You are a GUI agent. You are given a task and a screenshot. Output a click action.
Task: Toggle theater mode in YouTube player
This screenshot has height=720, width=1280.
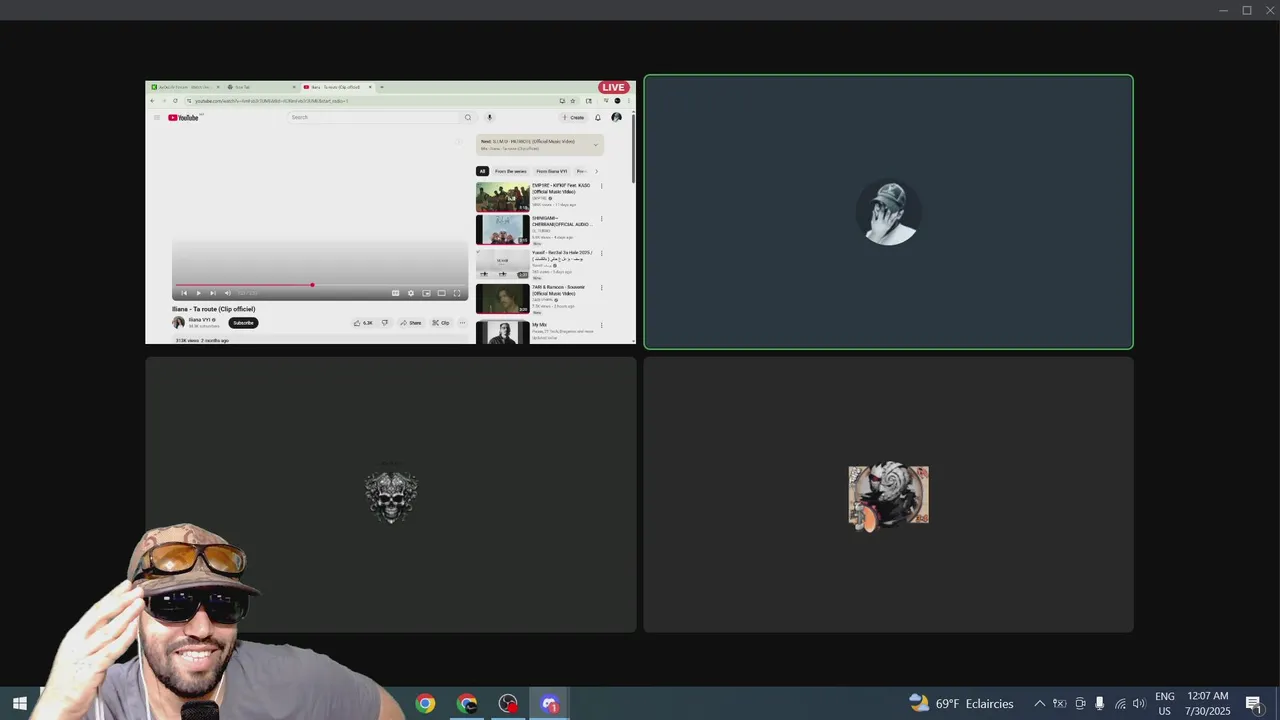[x=441, y=293]
